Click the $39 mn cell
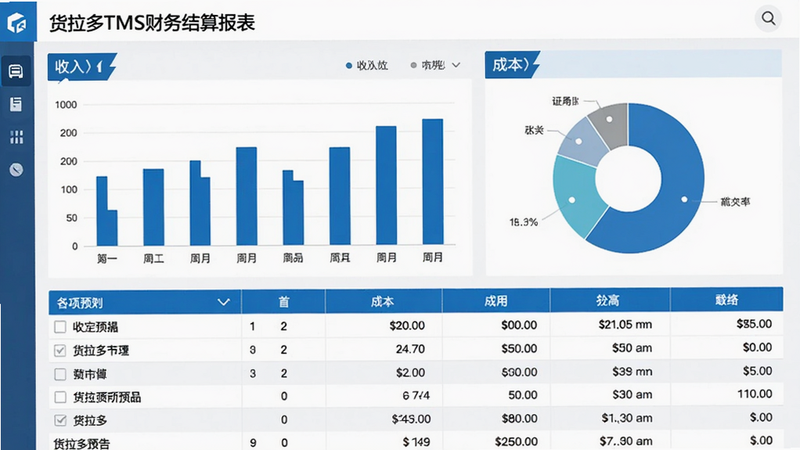The width and height of the screenshot is (800, 450). point(632,371)
